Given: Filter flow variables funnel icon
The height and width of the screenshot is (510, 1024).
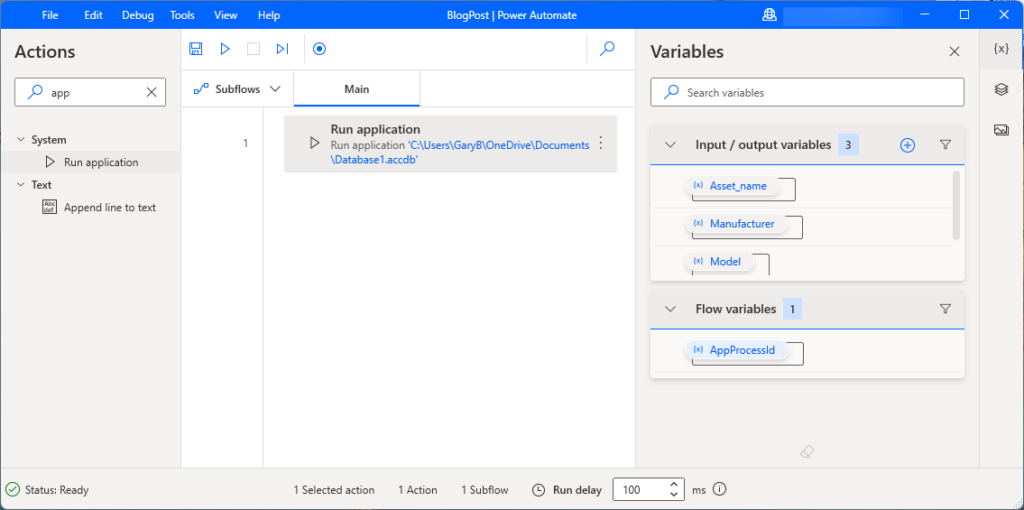Looking at the screenshot, I should (945, 309).
